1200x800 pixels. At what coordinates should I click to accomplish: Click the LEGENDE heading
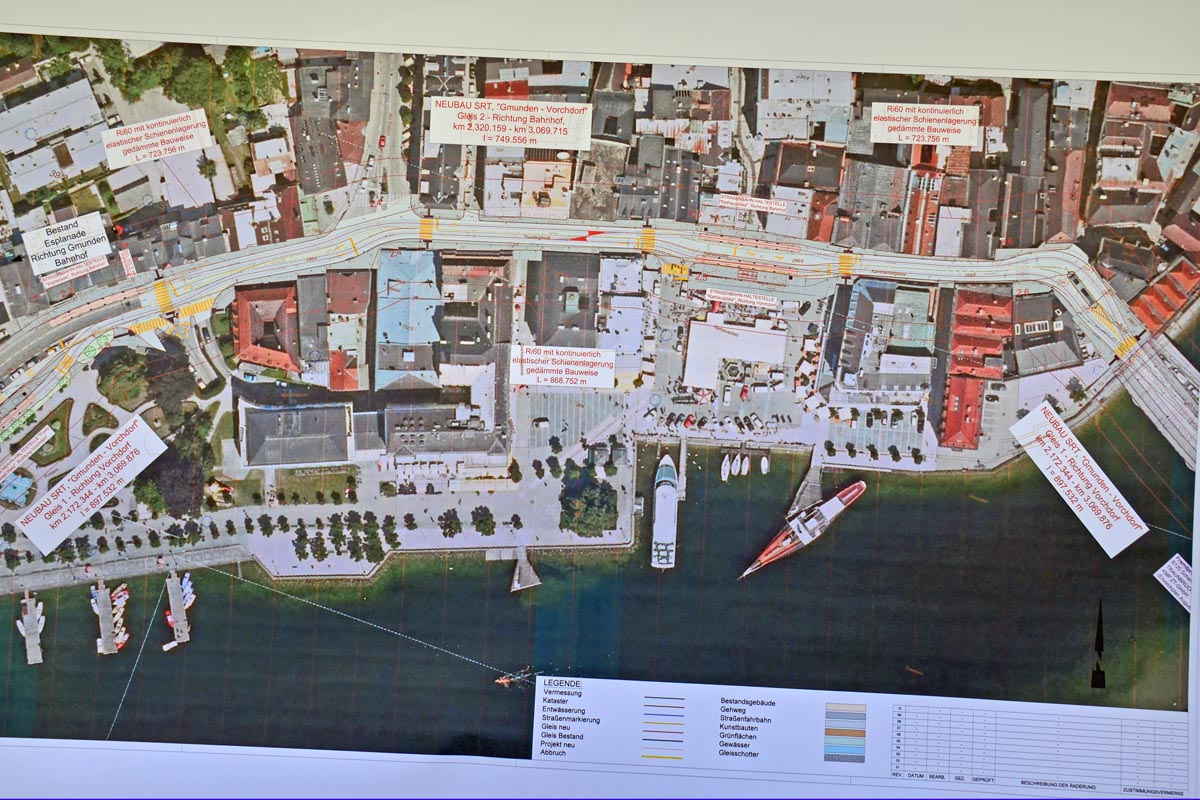563,683
